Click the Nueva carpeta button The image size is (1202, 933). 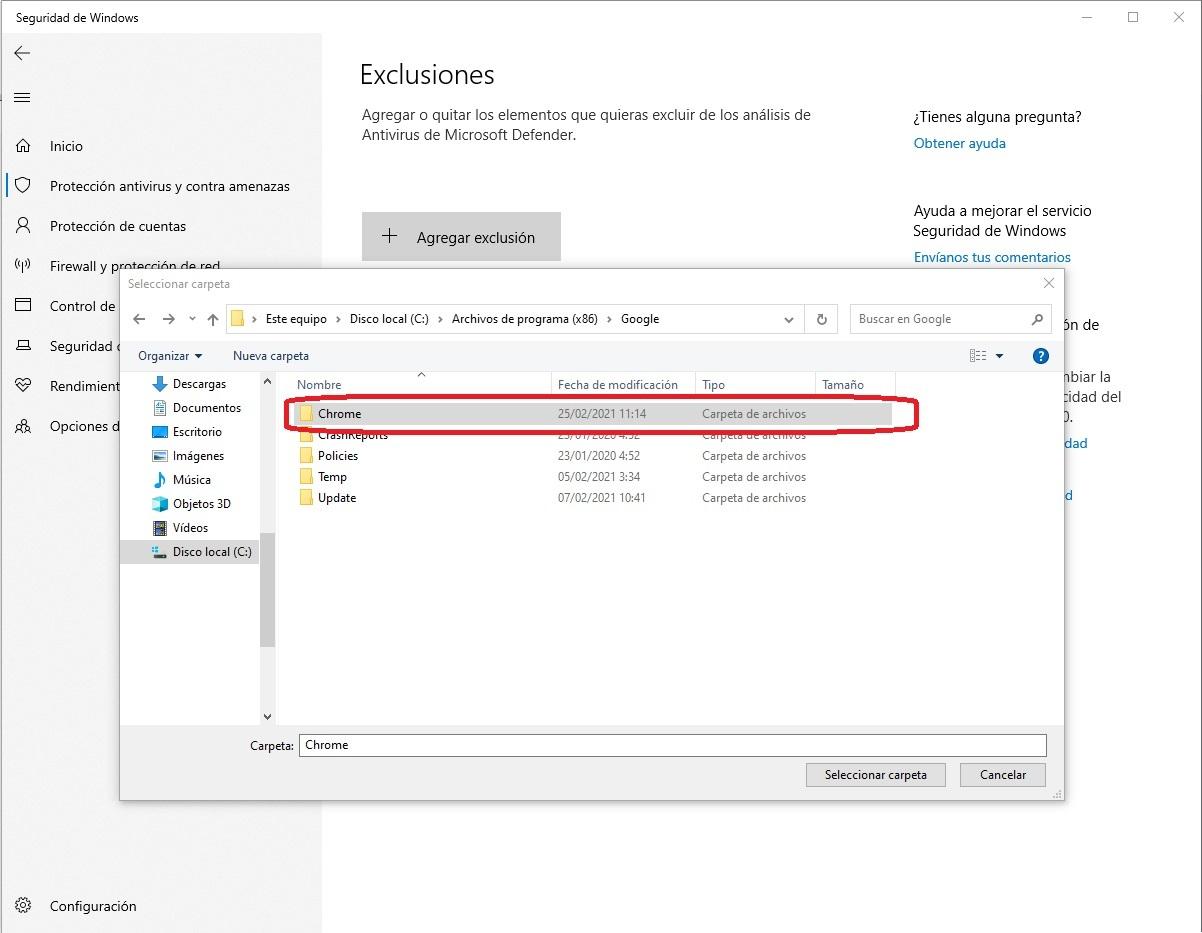(270, 356)
